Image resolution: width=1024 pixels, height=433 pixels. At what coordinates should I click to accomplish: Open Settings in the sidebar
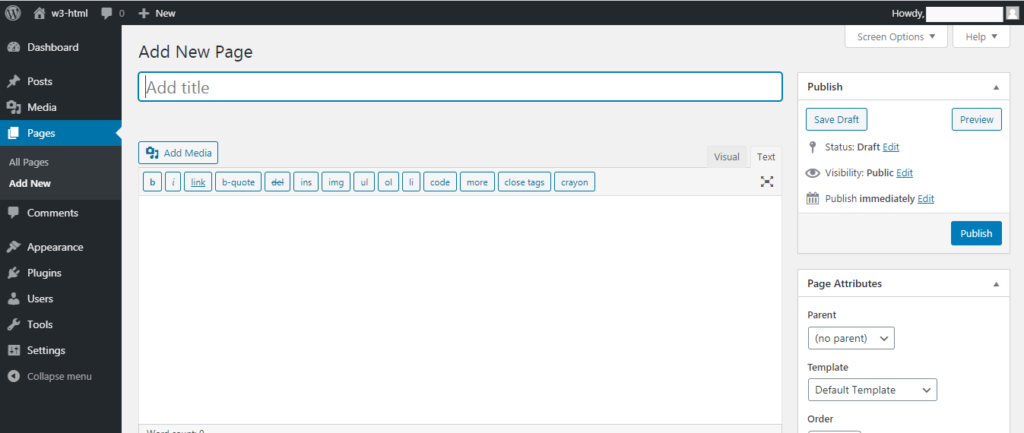point(46,350)
